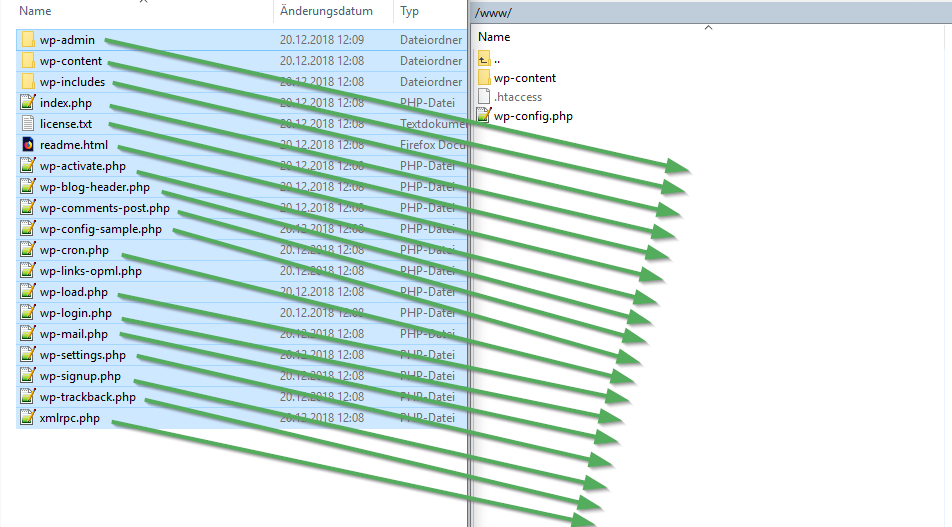The width and height of the screenshot is (952, 527).
Task: Click the parent directory folder icon
Action: [484, 59]
